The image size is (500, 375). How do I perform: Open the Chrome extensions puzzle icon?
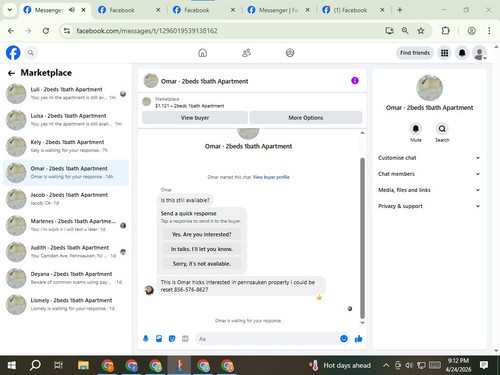(445, 31)
